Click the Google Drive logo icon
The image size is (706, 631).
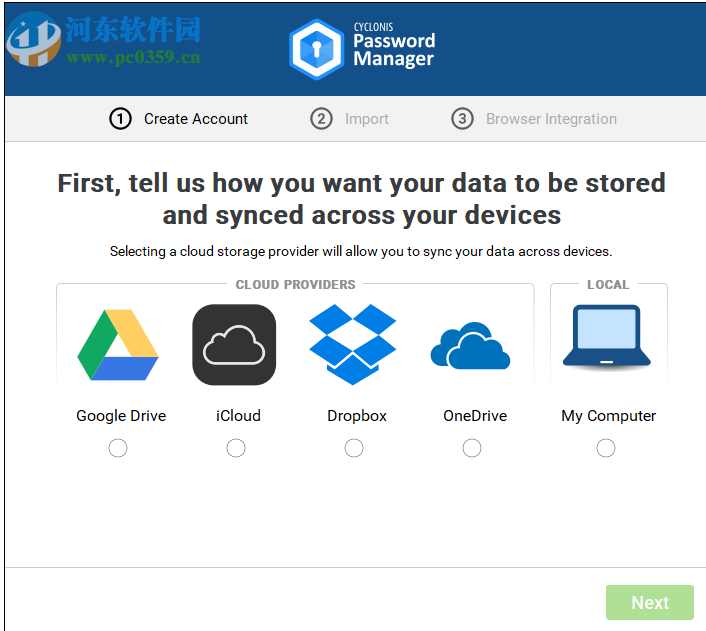coord(118,345)
